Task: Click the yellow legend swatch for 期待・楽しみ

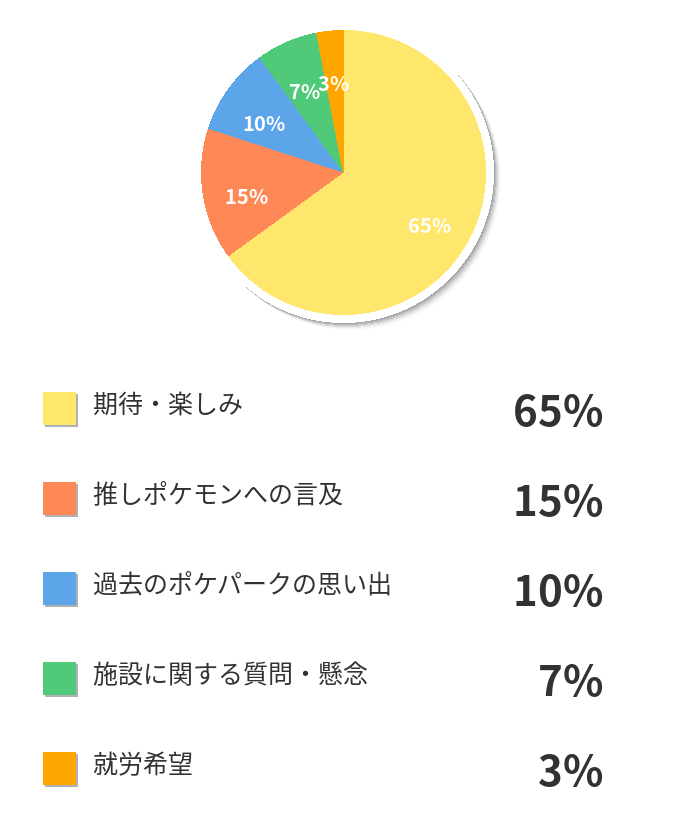Action: tap(60, 408)
